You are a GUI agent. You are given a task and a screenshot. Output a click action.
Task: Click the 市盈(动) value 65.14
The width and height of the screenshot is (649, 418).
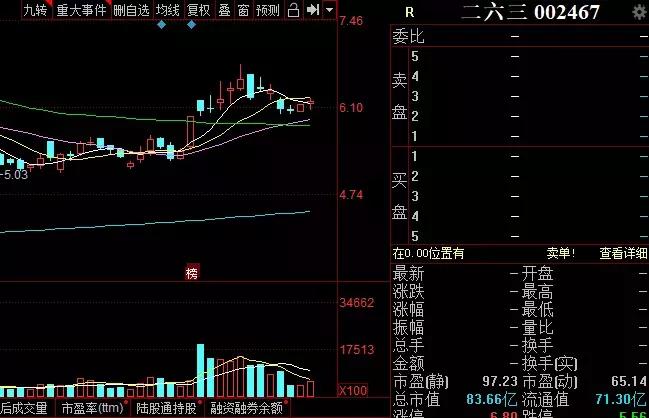pos(629,381)
